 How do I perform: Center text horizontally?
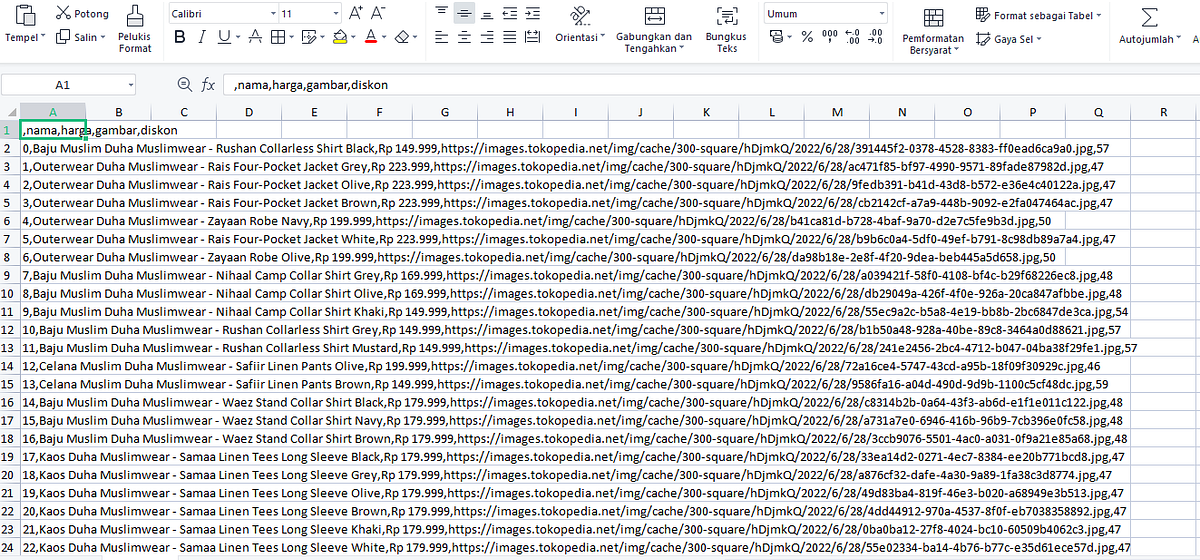coord(463,37)
